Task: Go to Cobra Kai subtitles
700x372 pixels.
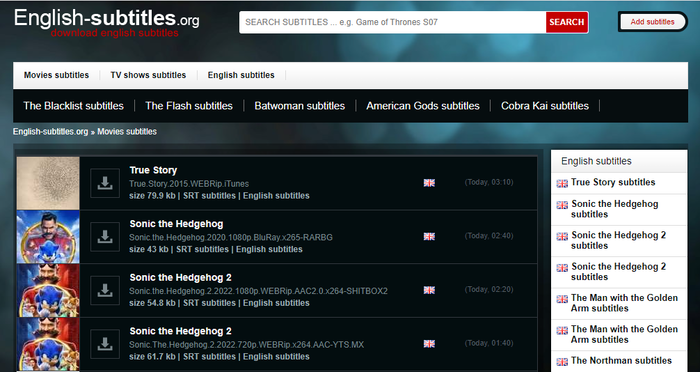Action: [545, 106]
